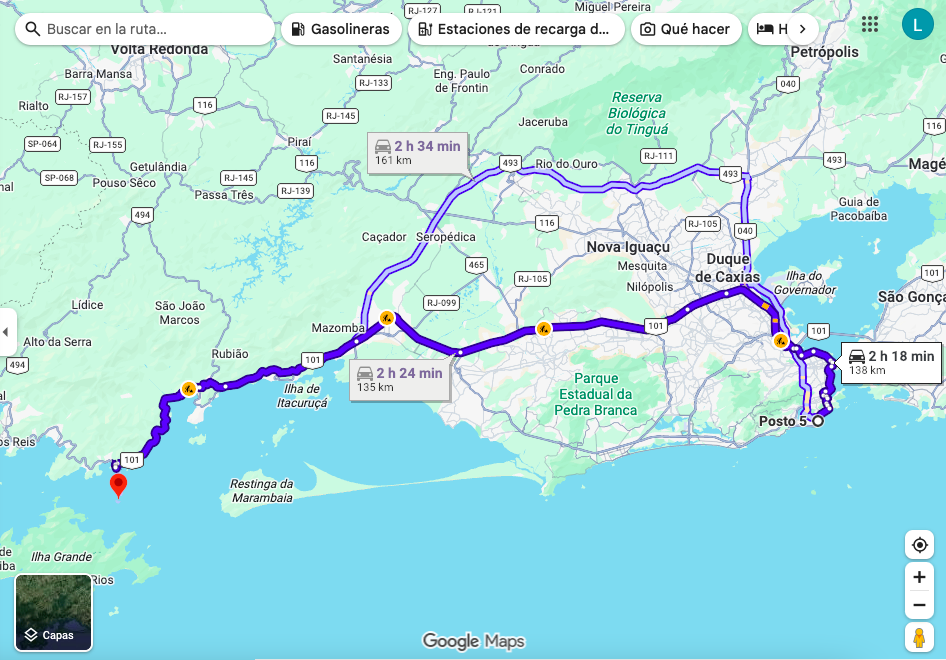Expand the collapsed side panel

pos(6,332)
